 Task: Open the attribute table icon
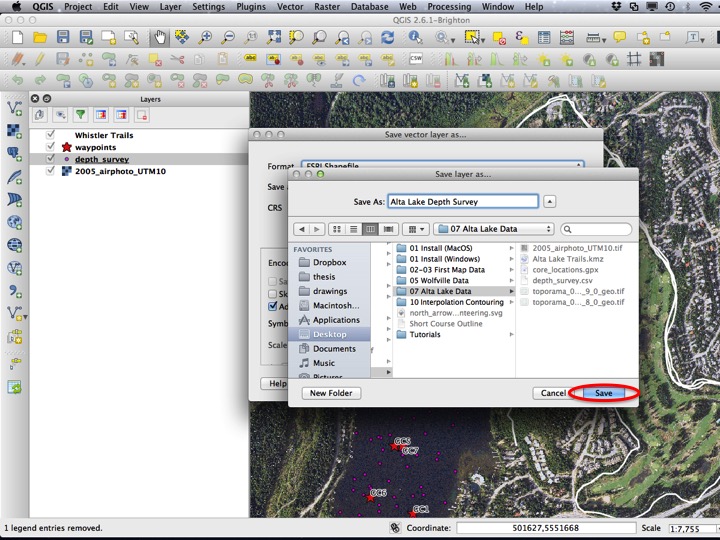pos(544,37)
